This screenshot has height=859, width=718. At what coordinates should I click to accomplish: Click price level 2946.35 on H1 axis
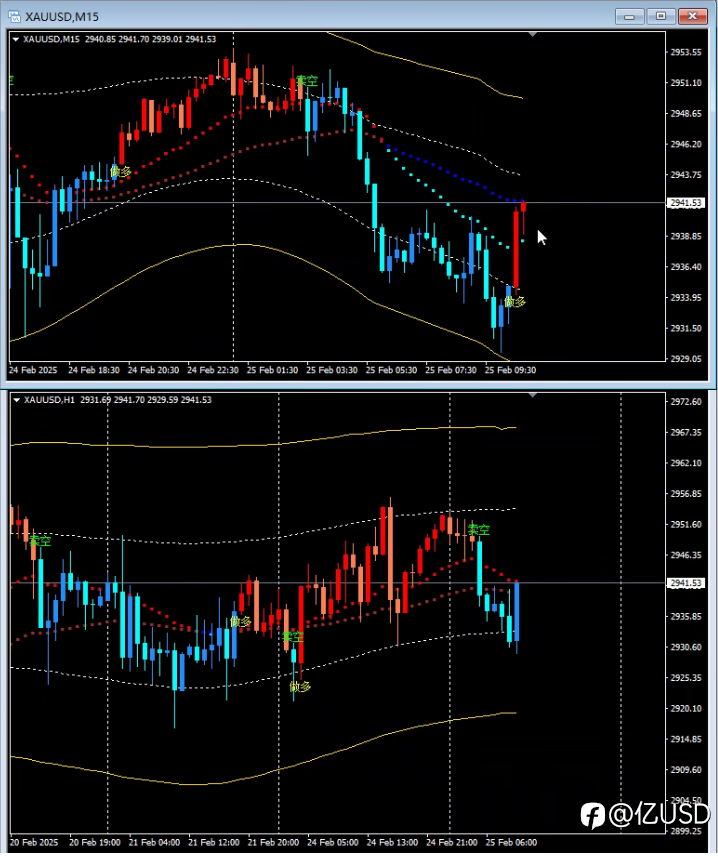(686, 555)
